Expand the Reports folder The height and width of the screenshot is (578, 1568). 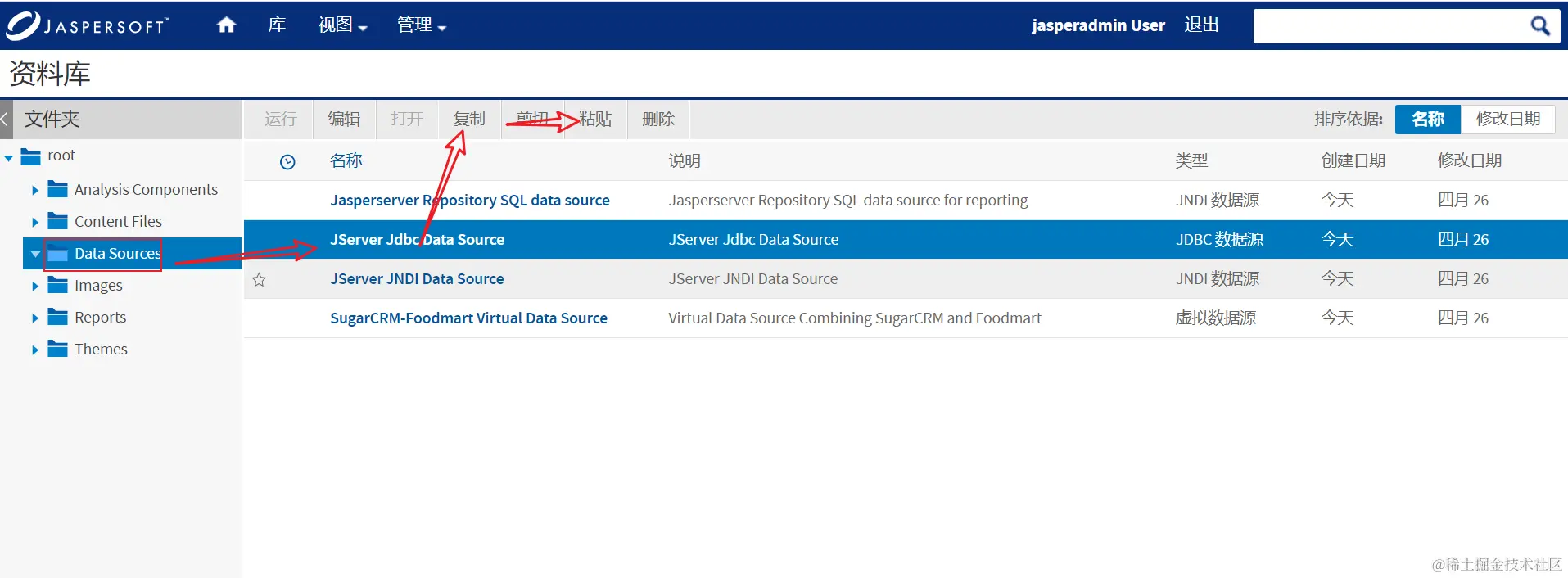[x=35, y=318]
